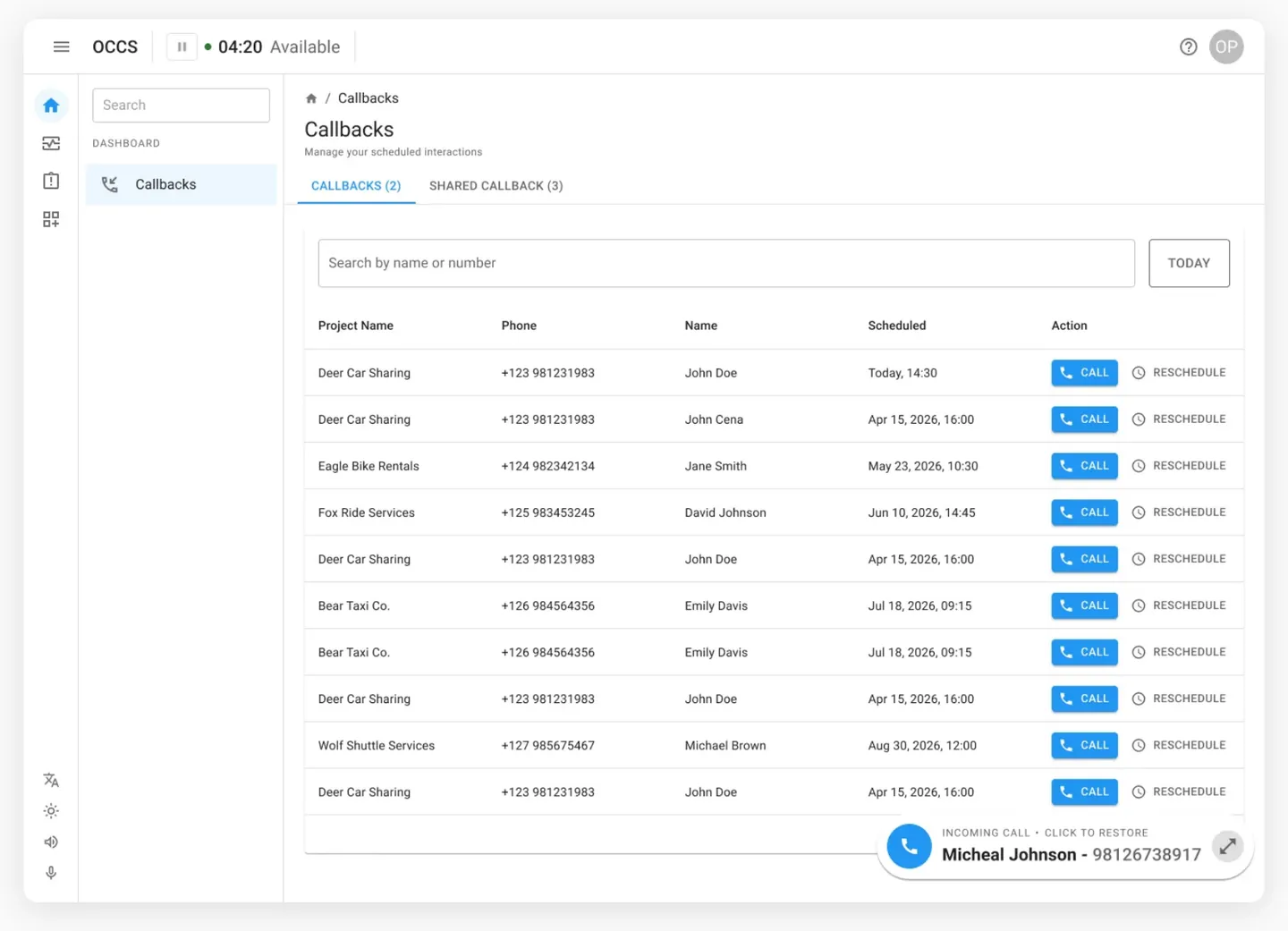Click the Project Name column header
Viewport: 1288px width, 931px height.
pyautogui.click(x=356, y=326)
